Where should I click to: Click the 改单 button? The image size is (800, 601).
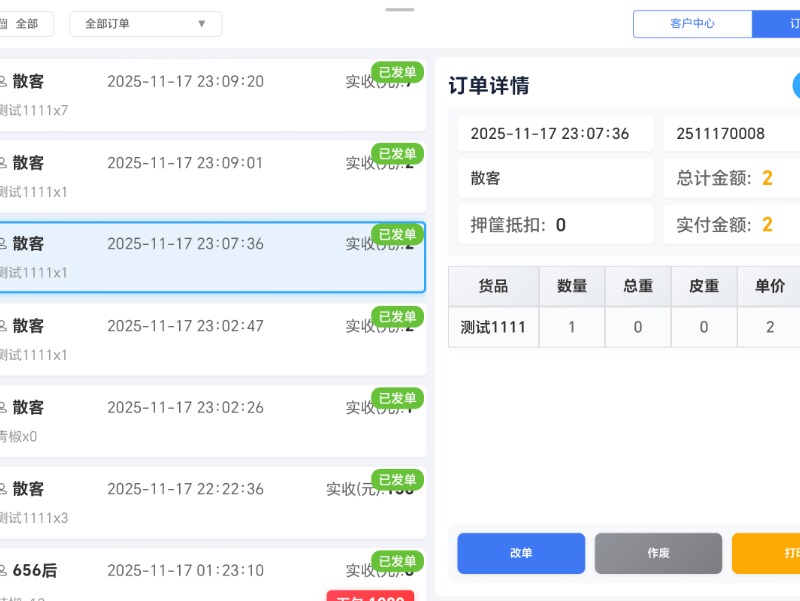point(520,553)
